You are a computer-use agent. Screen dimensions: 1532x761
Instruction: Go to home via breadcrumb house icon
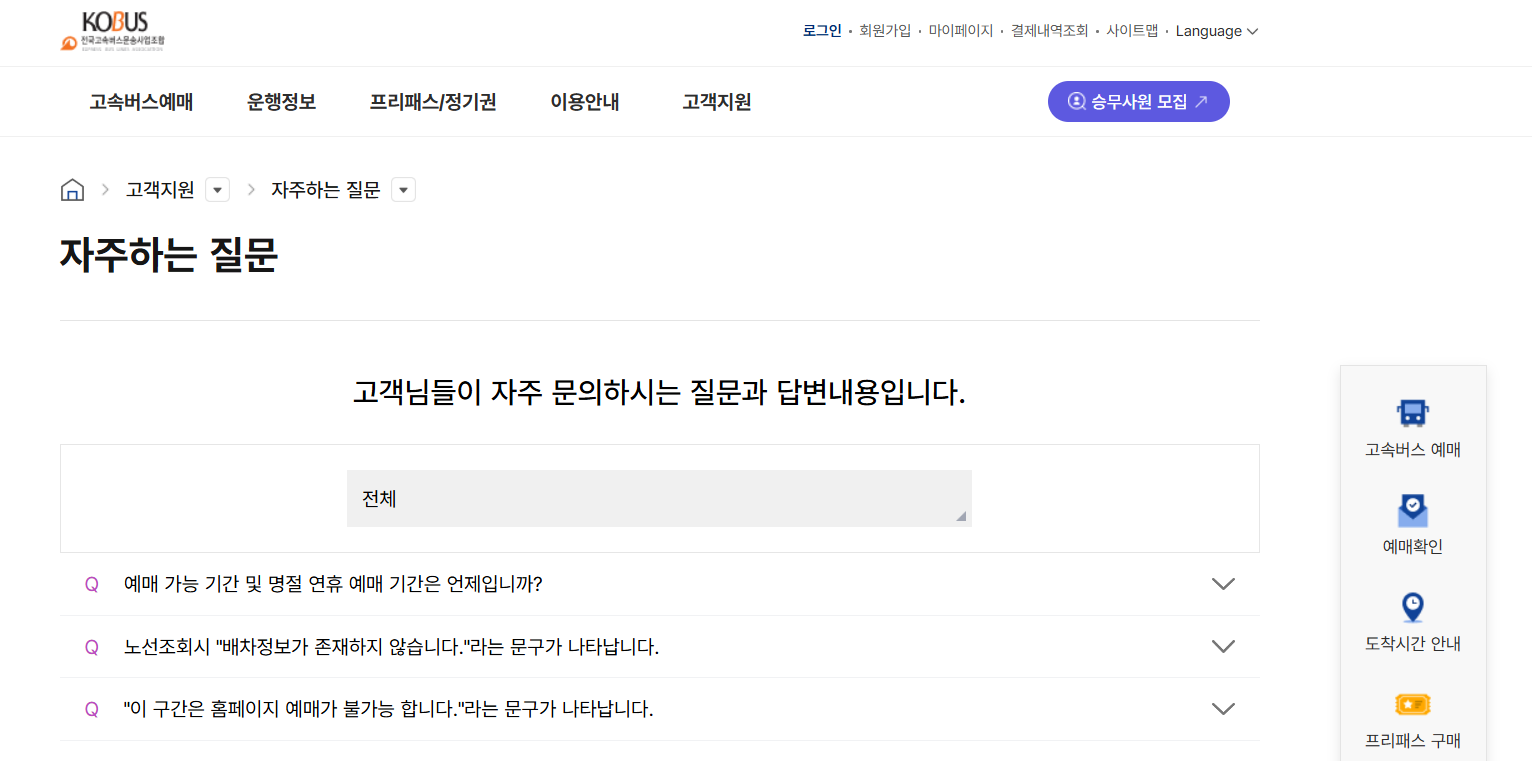coord(72,189)
